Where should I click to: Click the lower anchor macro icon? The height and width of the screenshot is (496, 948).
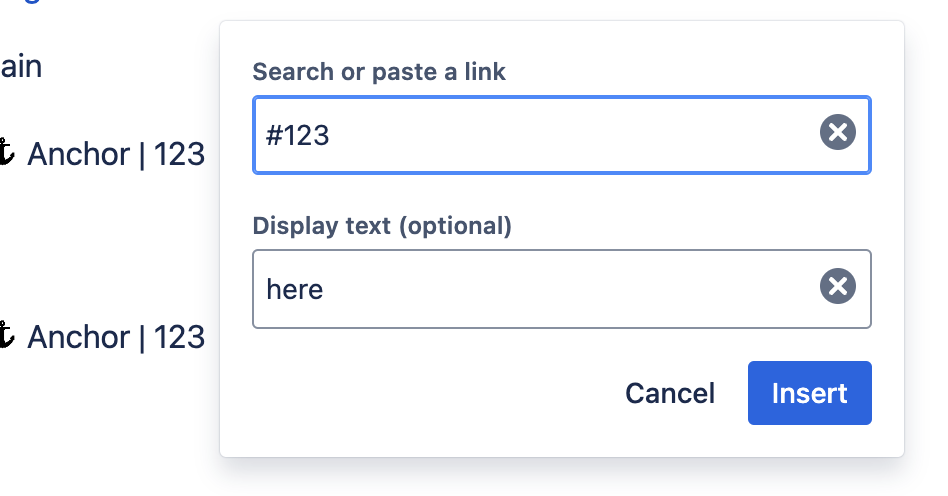6,336
